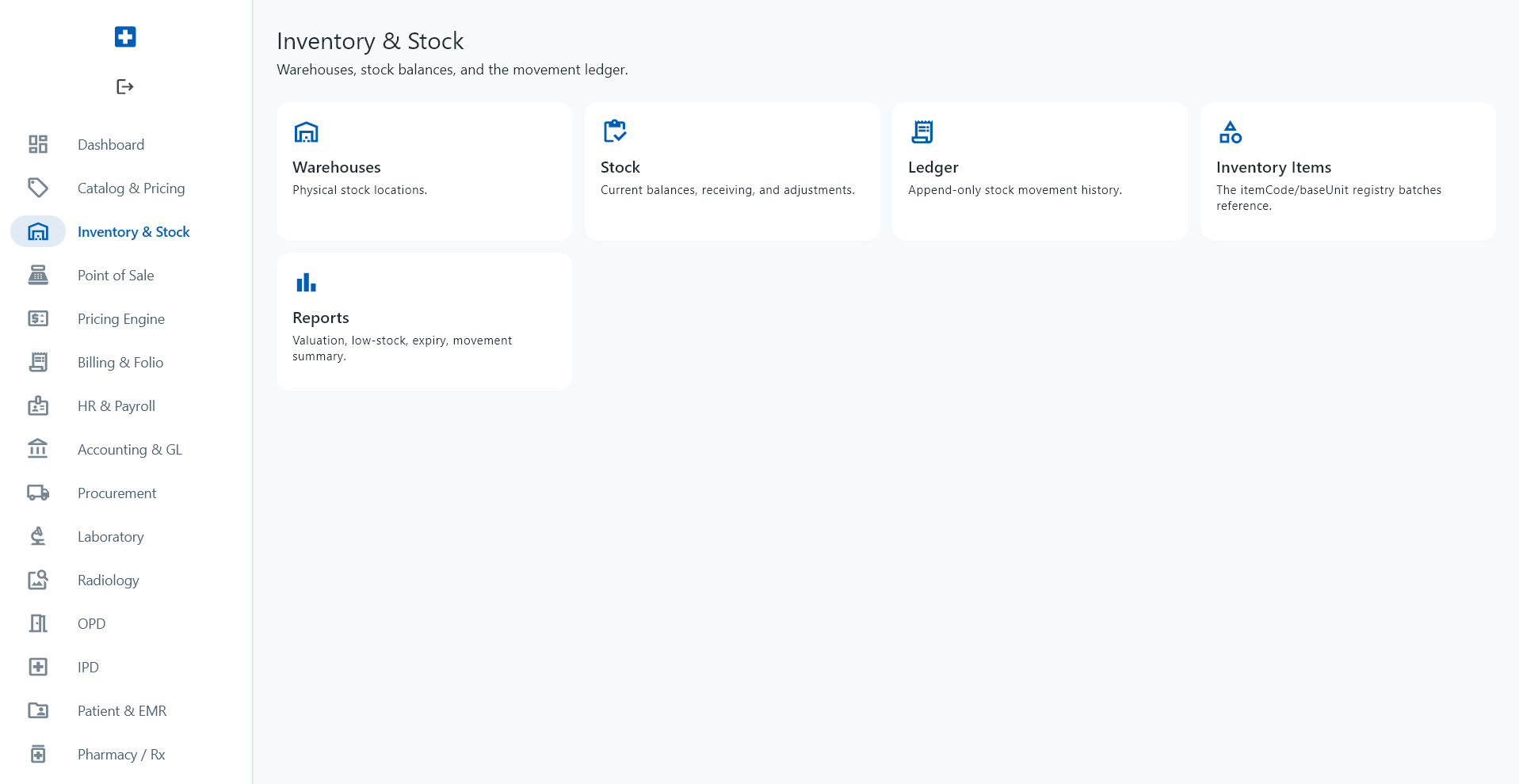Click the Reports bar chart icon
The image size is (1519, 784).
(306, 282)
